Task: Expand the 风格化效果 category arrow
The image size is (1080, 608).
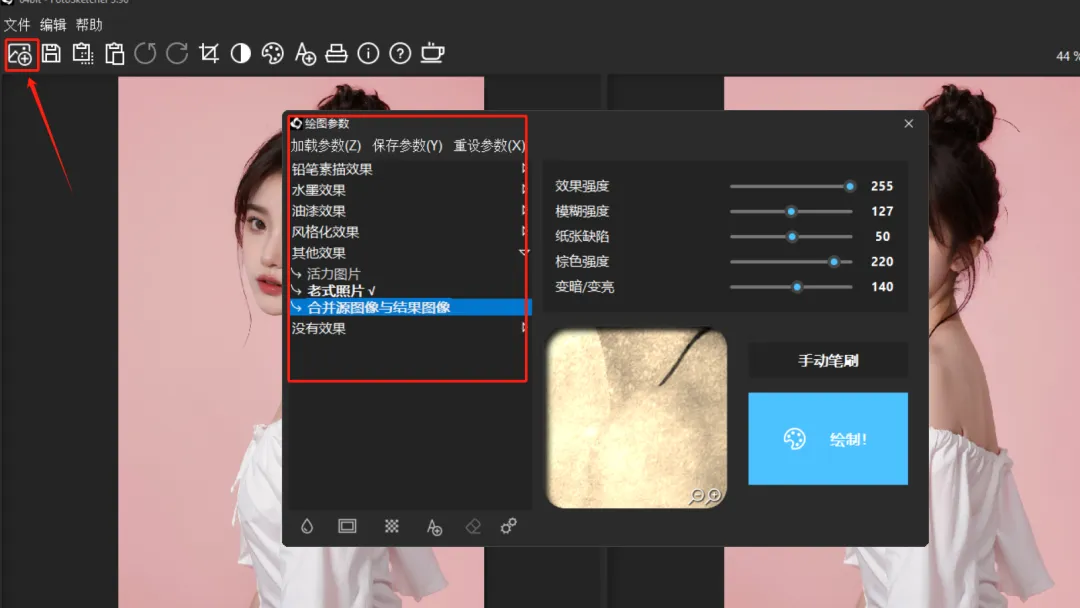Action: pyautogui.click(x=524, y=231)
